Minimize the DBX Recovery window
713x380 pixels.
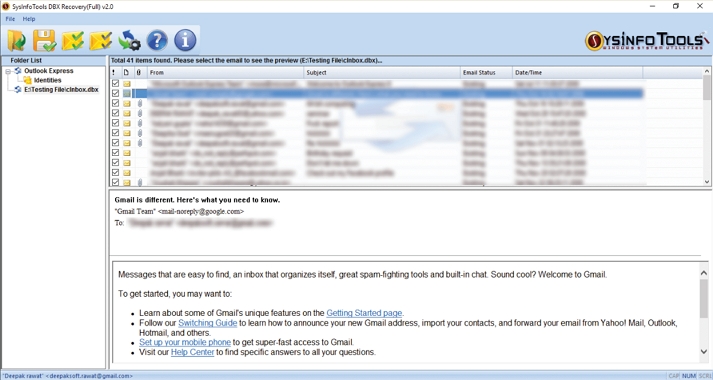click(x=653, y=6)
